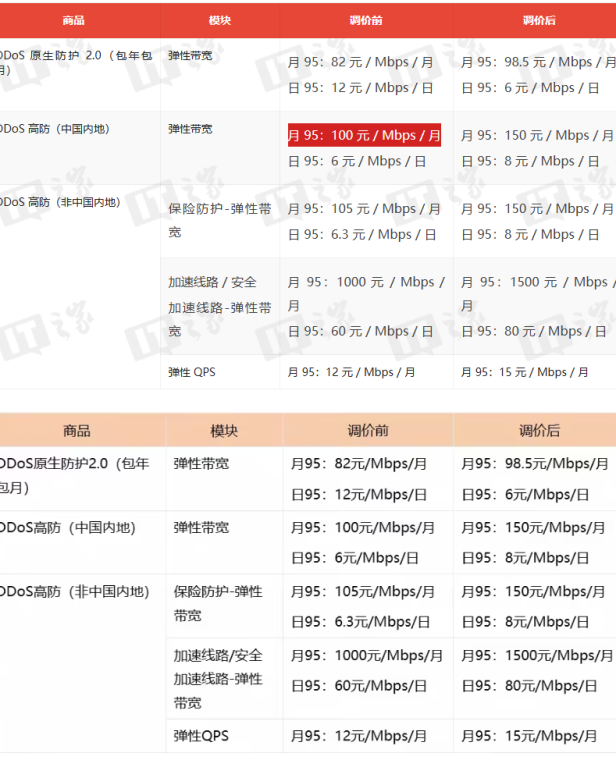The width and height of the screenshot is (616, 760).
Task: Click "日 95: 12 元 / Mbps / 日" in red-header table
Action: (x=360, y=88)
